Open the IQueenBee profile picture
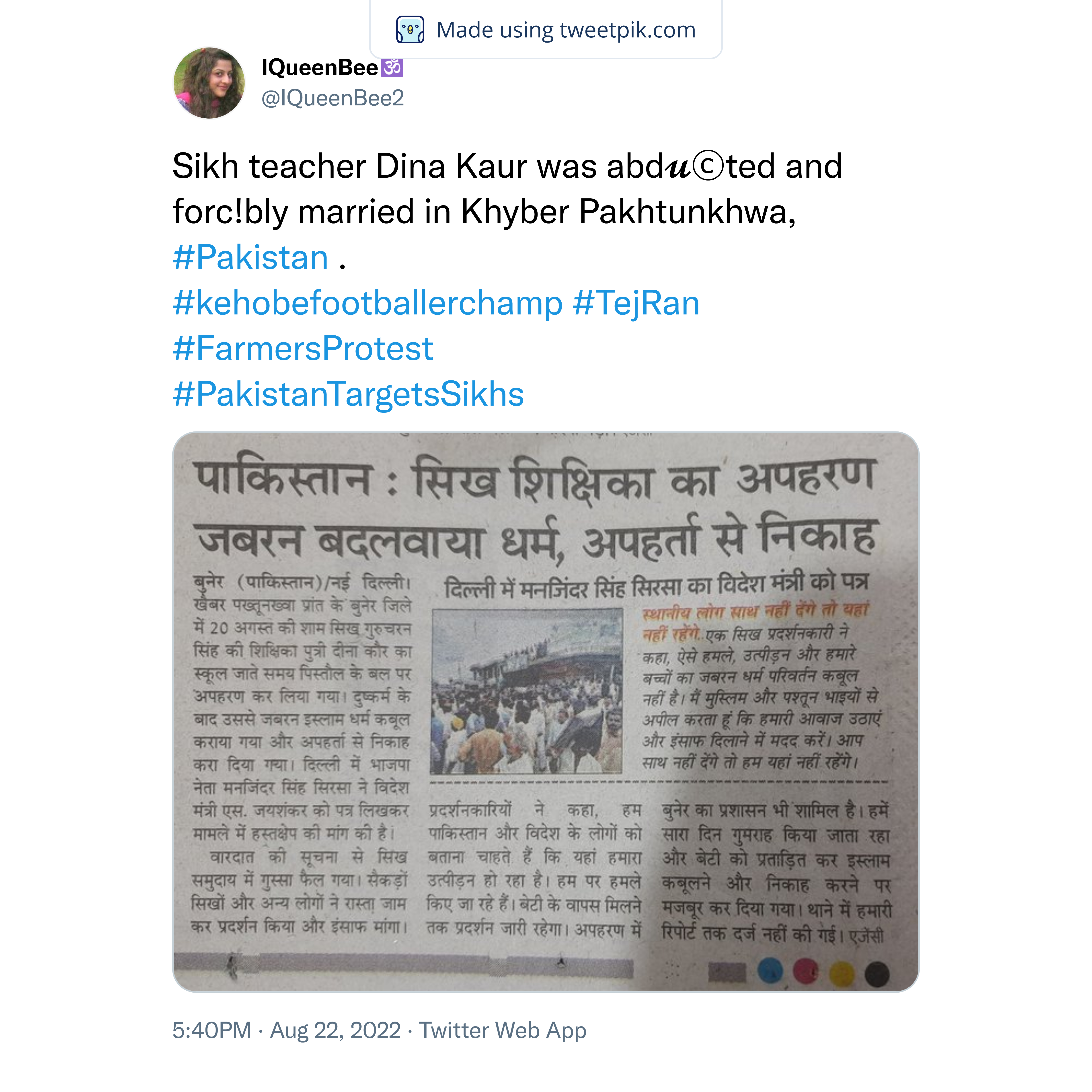Screen dimensions: 1092x1092 [209, 83]
